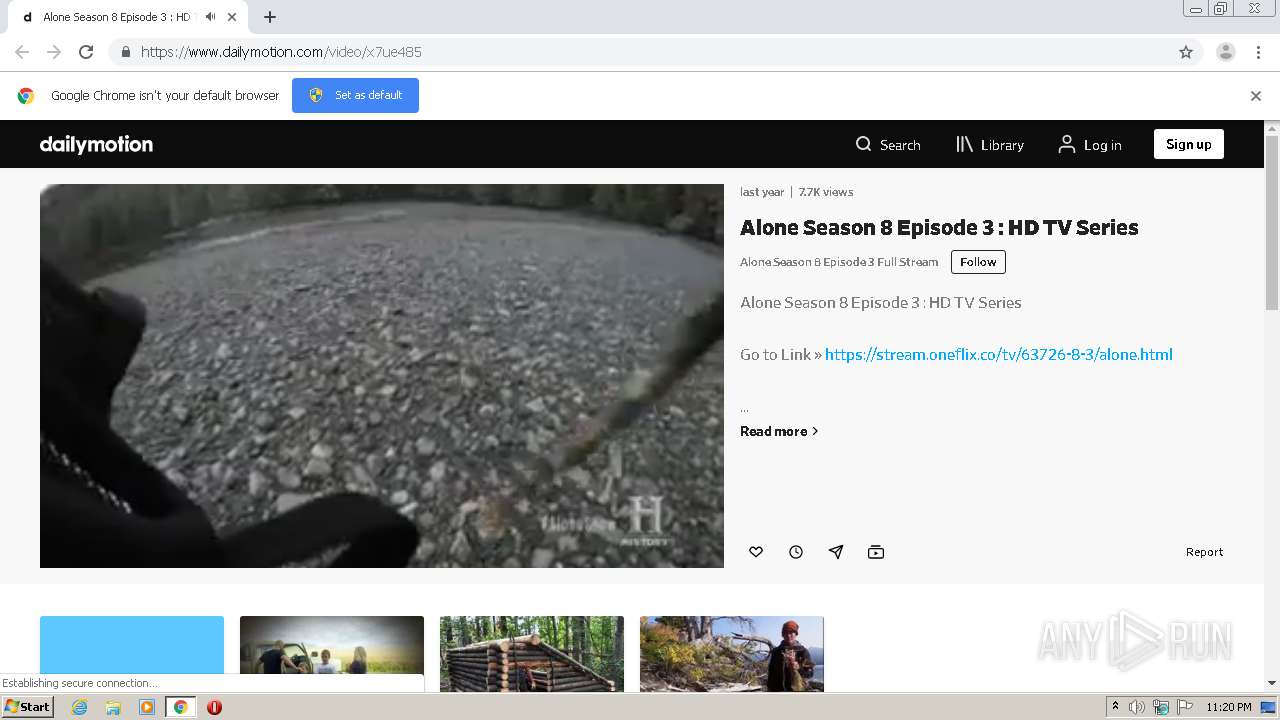Image resolution: width=1280 pixels, height=720 pixels.
Task: Open the Library in header
Action: point(990,145)
